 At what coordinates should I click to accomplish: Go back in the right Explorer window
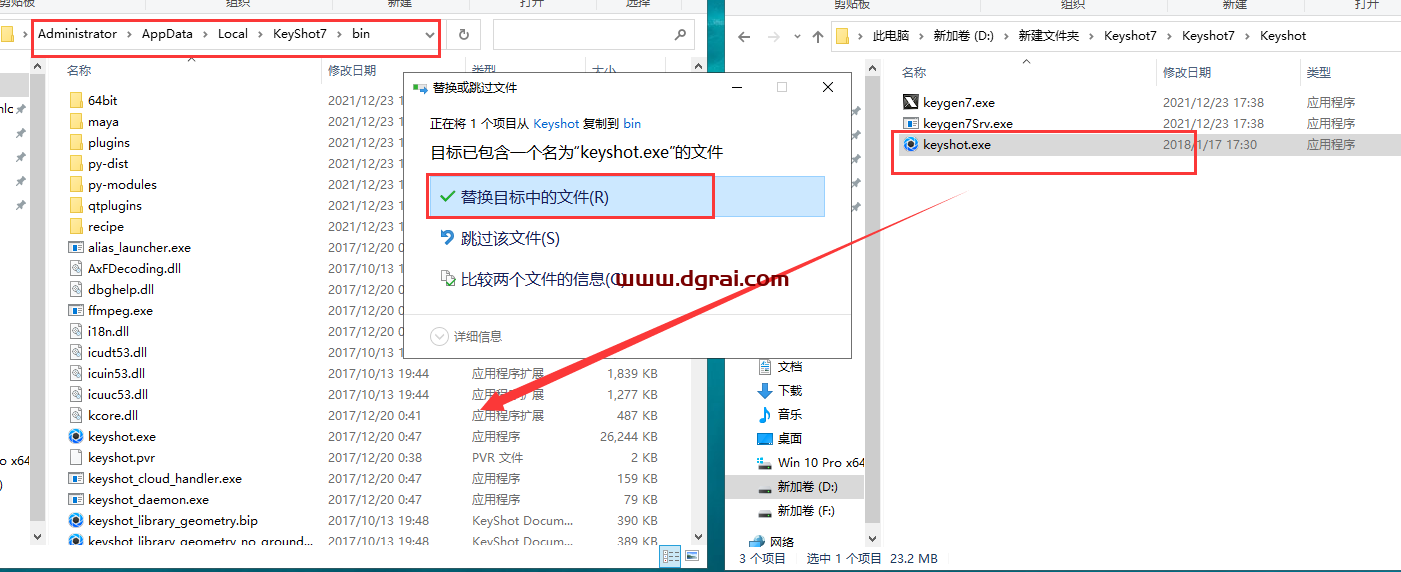[x=743, y=36]
